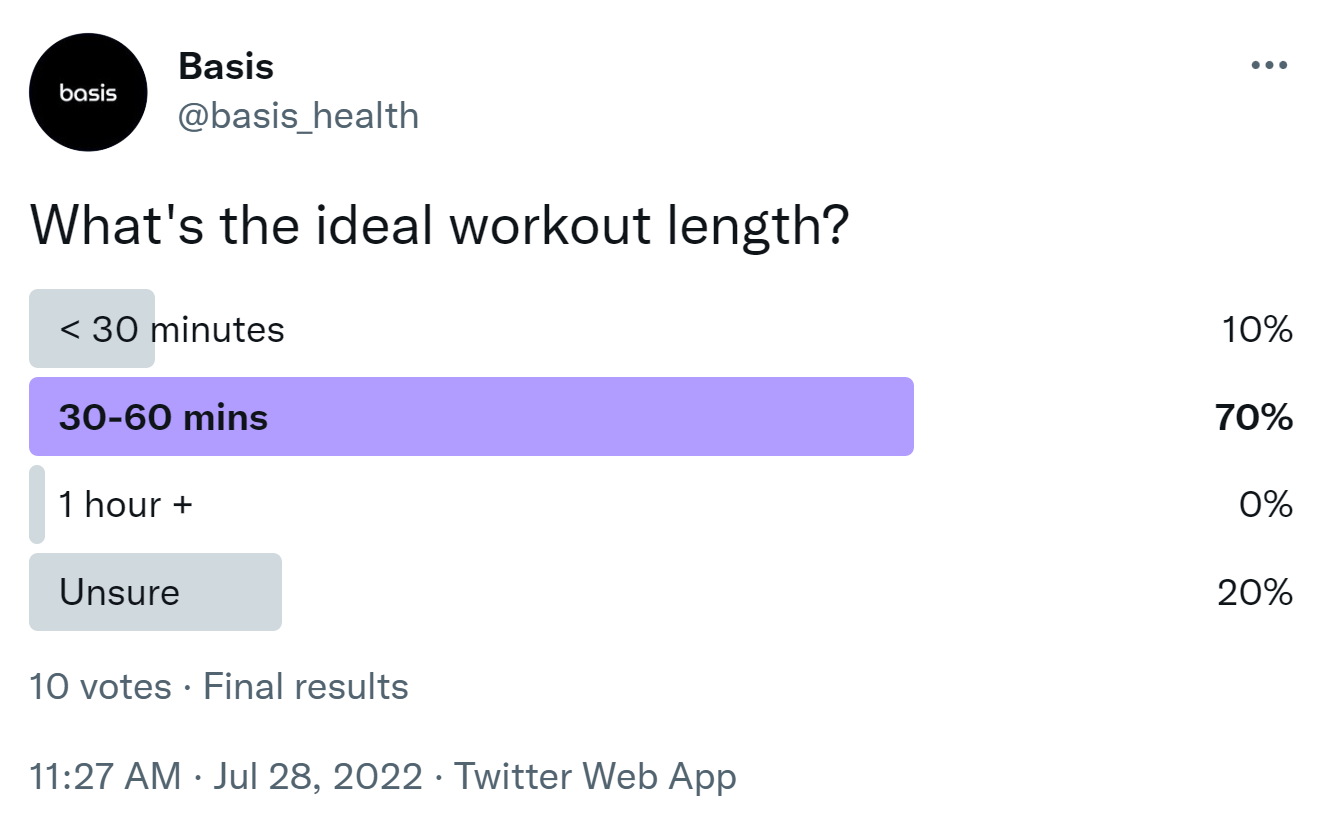The height and width of the screenshot is (831, 1329).
Task: Click the '30-60 mins' option label text
Action: 163,417
